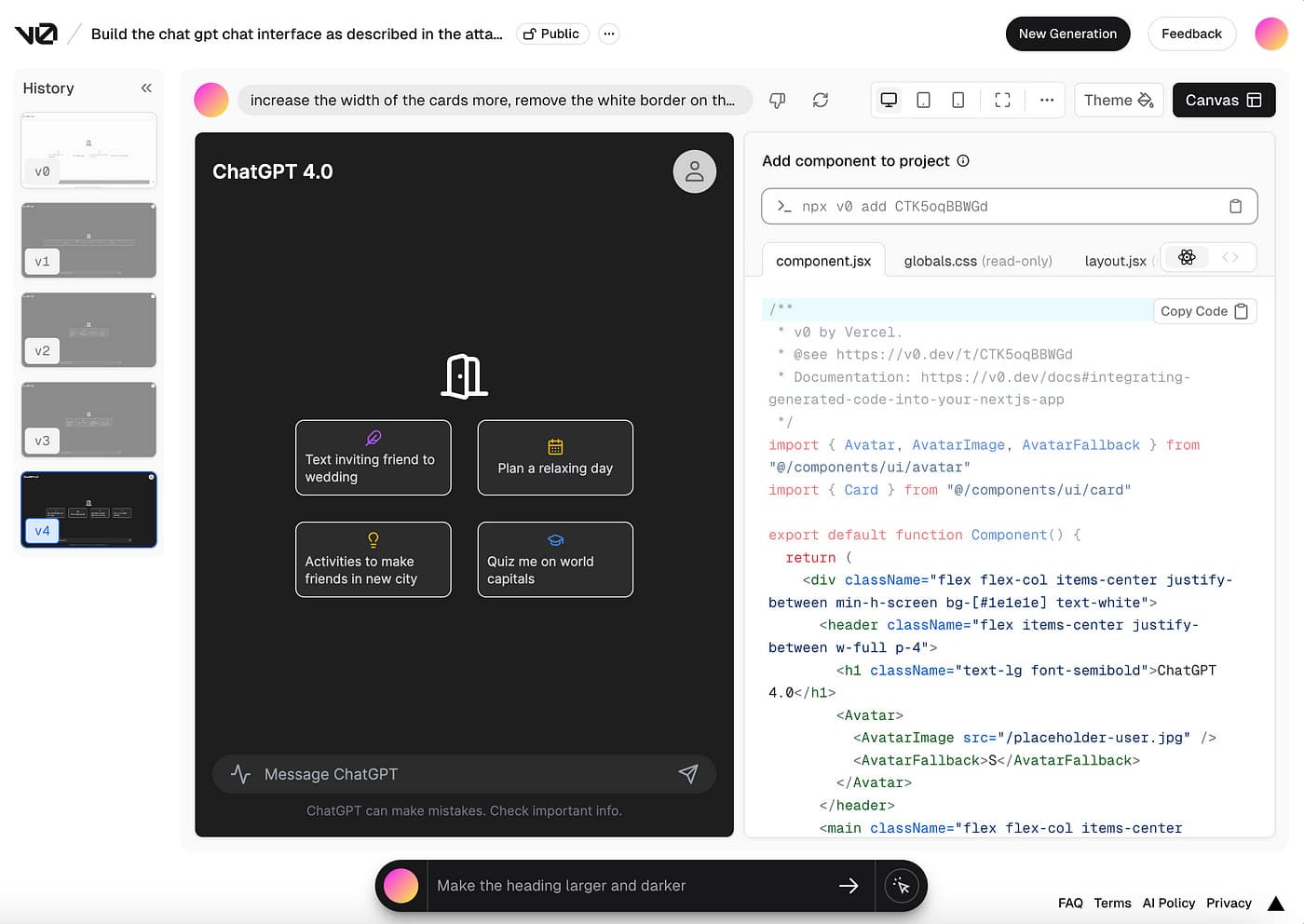The height and width of the screenshot is (924, 1304).
Task: Copy the npx v0 add command
Action: click(x=1235, y=207)
